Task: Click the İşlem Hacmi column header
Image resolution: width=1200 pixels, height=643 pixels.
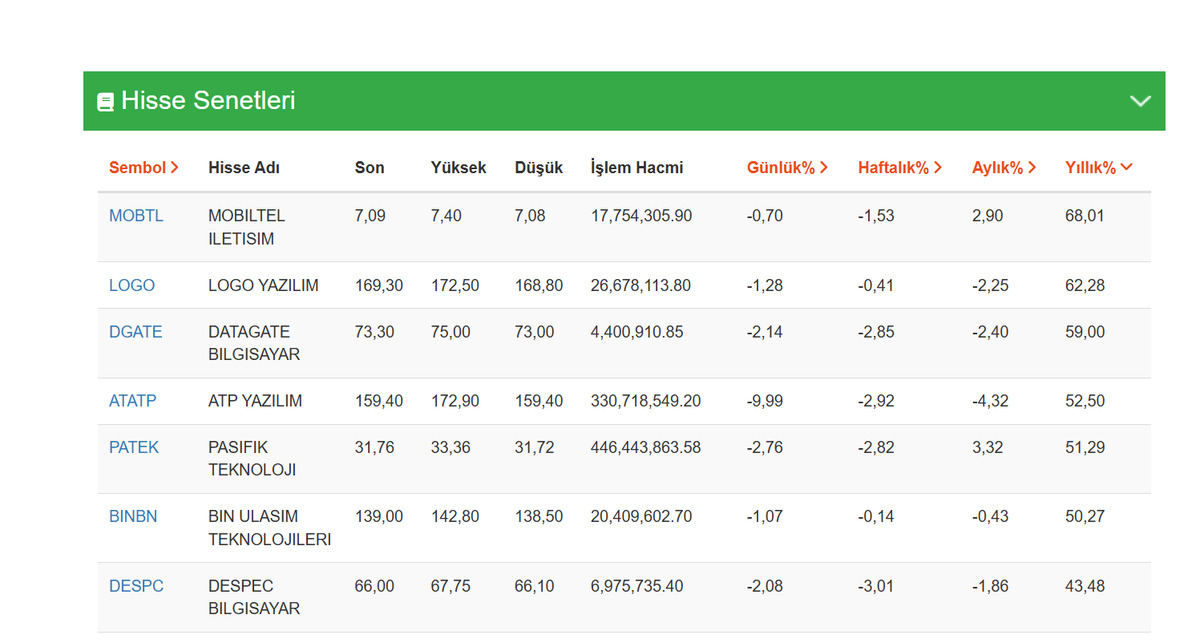Action: pos(637,168)
